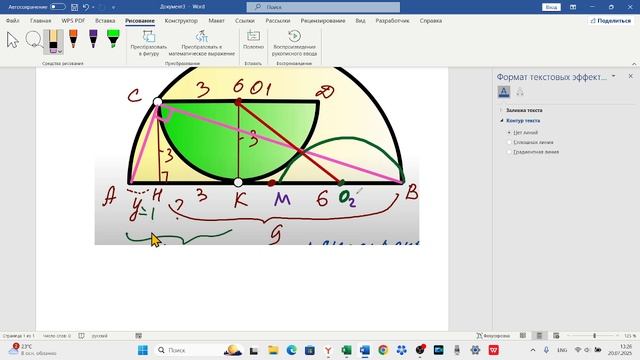Open the Customize Quick Access Toolbar dropdown
Image resolution: width=640 pixels, height=360 pixels.
tap(113, 7)
